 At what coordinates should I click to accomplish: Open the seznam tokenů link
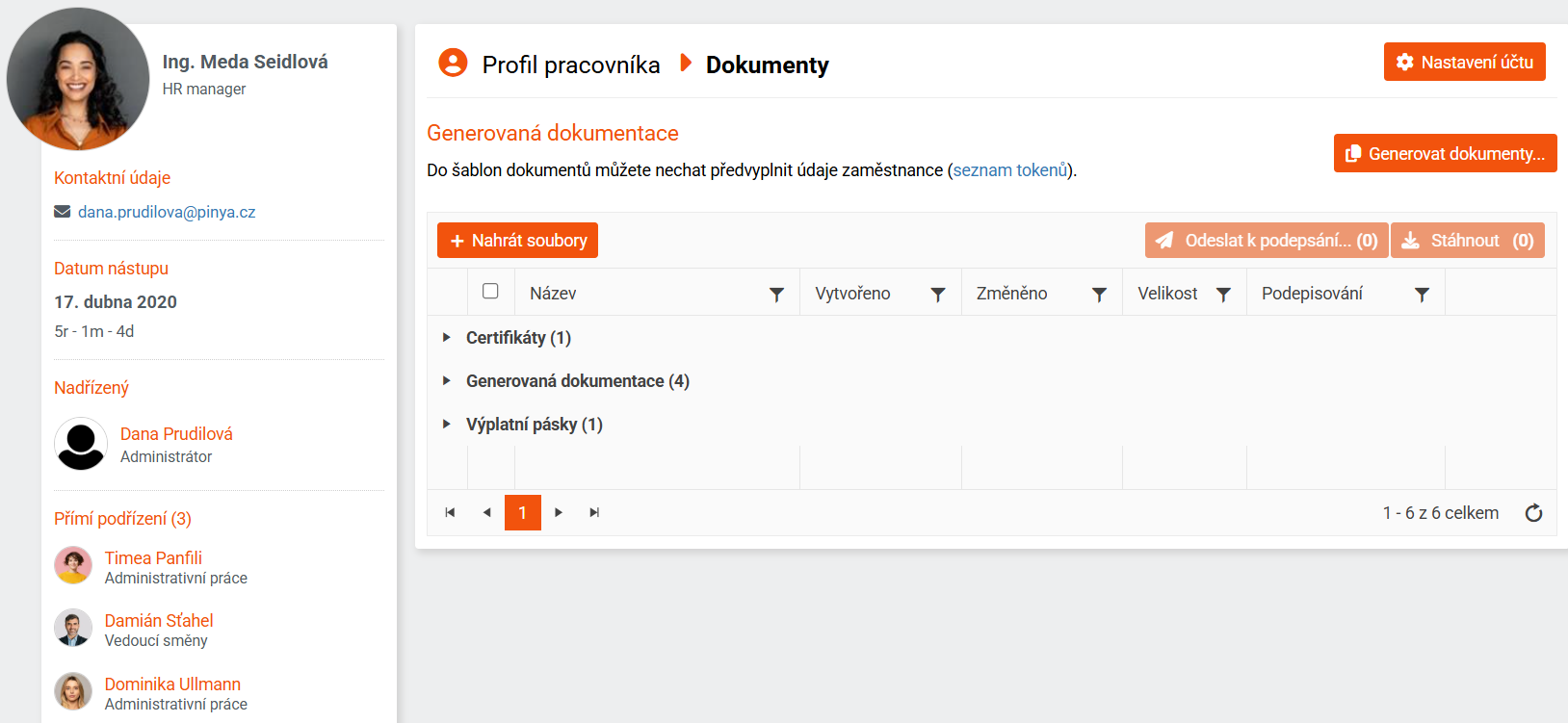pyautogui.click(x=1010, y=170)
